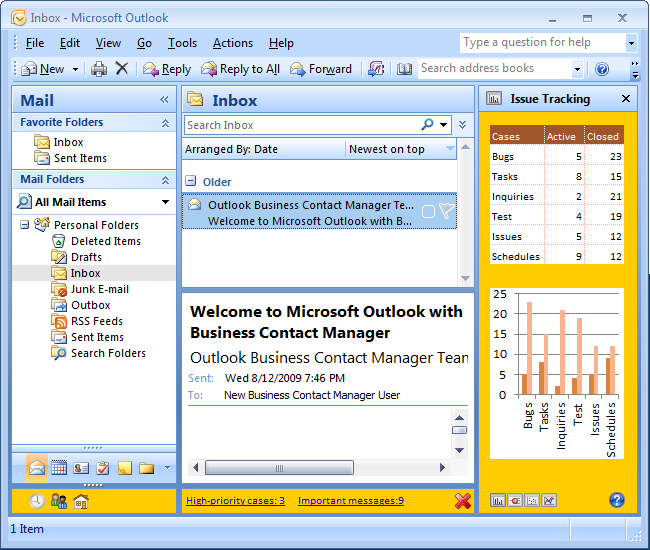Open the File menu
Viewport: 650px width, 550px height.
(35, 43)
